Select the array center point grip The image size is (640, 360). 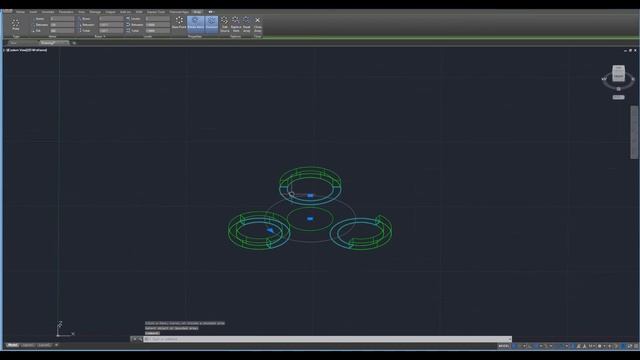[x=310, y=219]
